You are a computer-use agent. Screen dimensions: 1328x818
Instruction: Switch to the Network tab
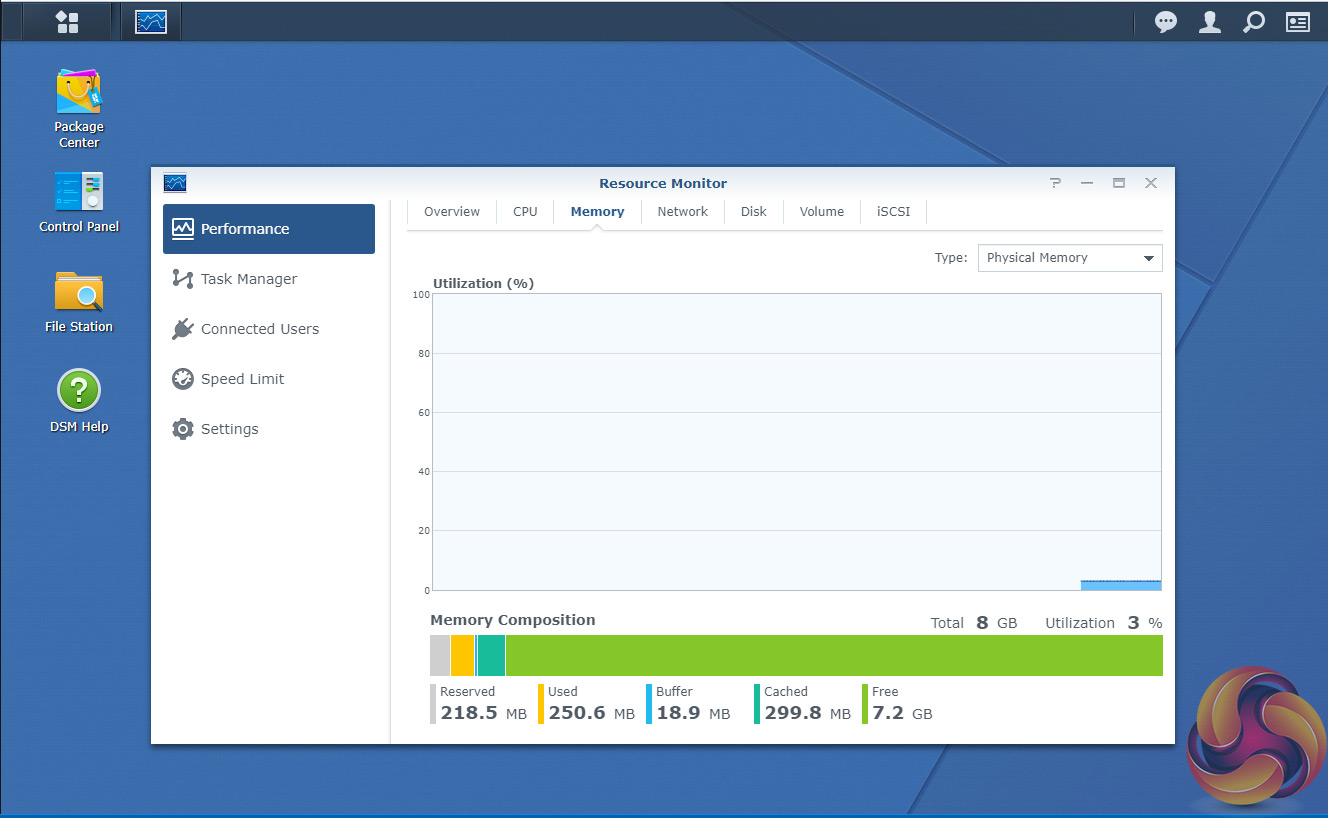pyautogui.click(x=682, y=212)
